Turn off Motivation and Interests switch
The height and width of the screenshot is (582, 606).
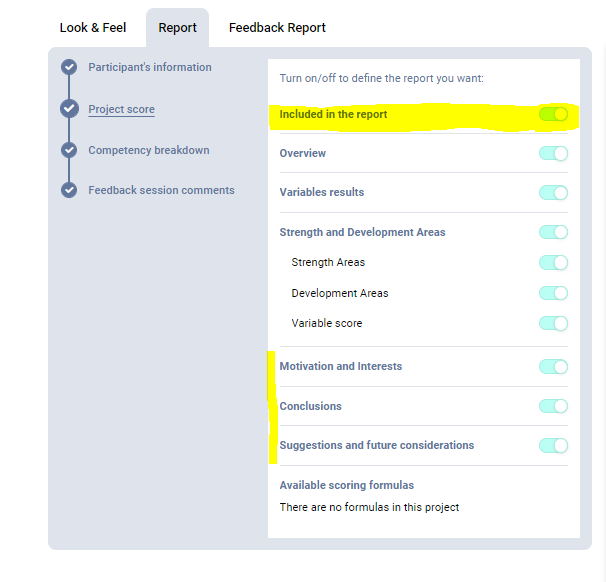[x=553, y=366]
